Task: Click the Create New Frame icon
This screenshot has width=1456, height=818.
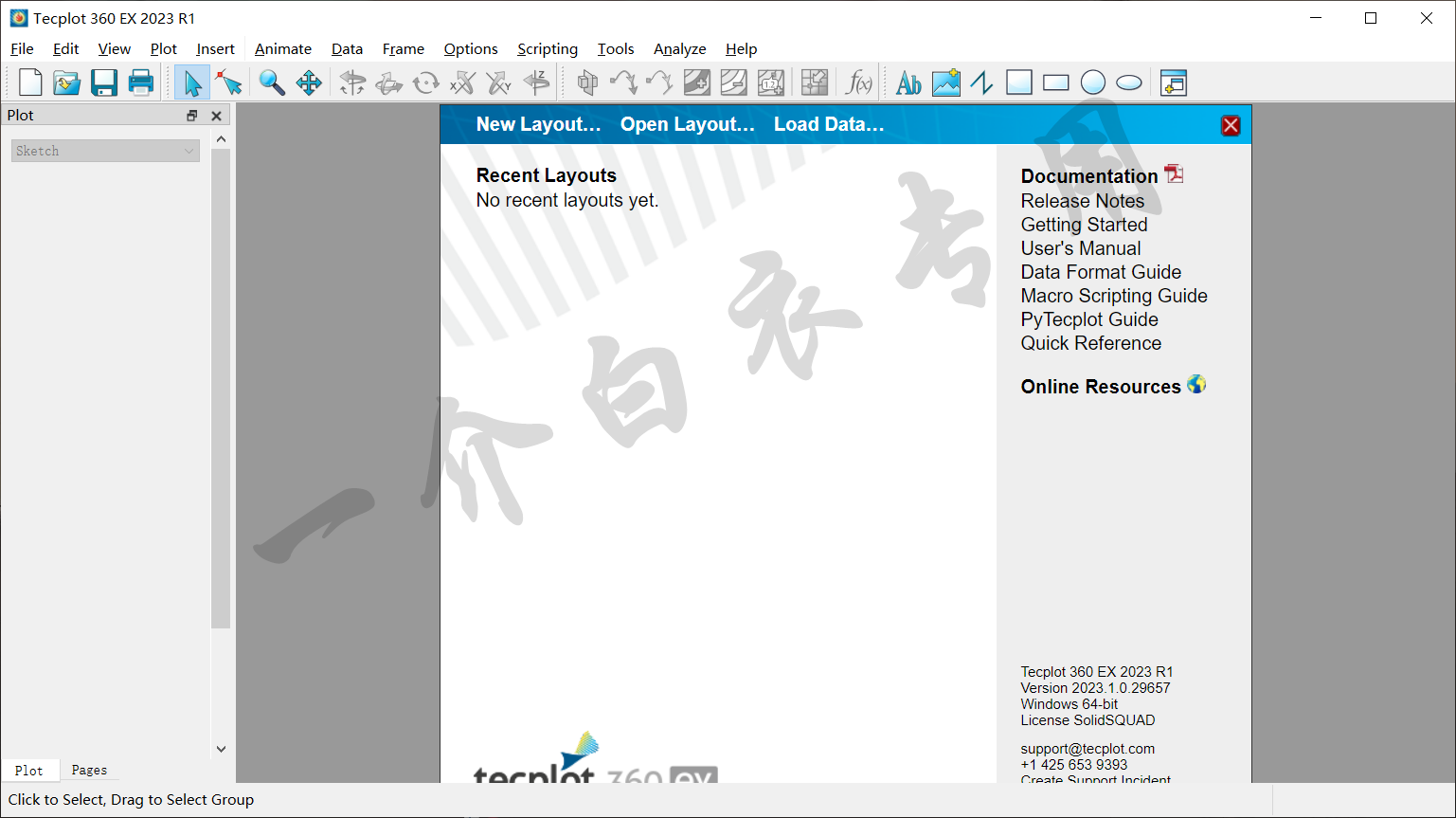Action: (1174, 83)
